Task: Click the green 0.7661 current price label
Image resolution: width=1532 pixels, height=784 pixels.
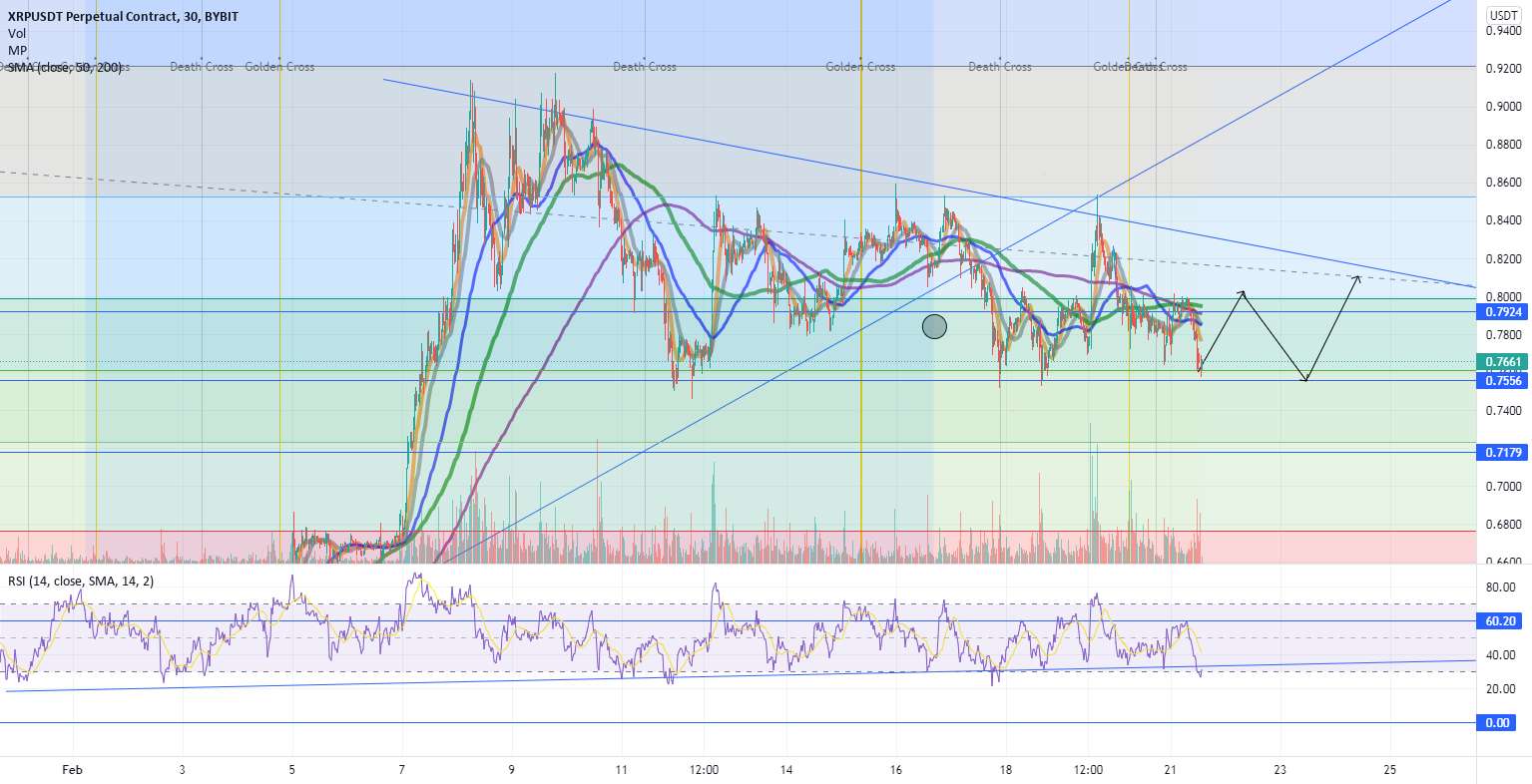Action: [1501, 362]
